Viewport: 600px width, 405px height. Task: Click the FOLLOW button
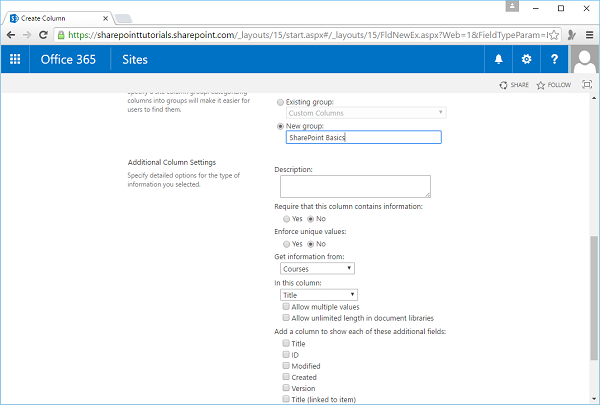coord(554,85)
